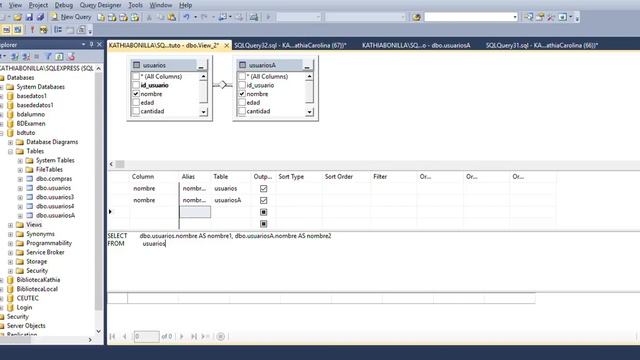
Task: Click the empty Alias cell in third row
Action: coord(195,212)
